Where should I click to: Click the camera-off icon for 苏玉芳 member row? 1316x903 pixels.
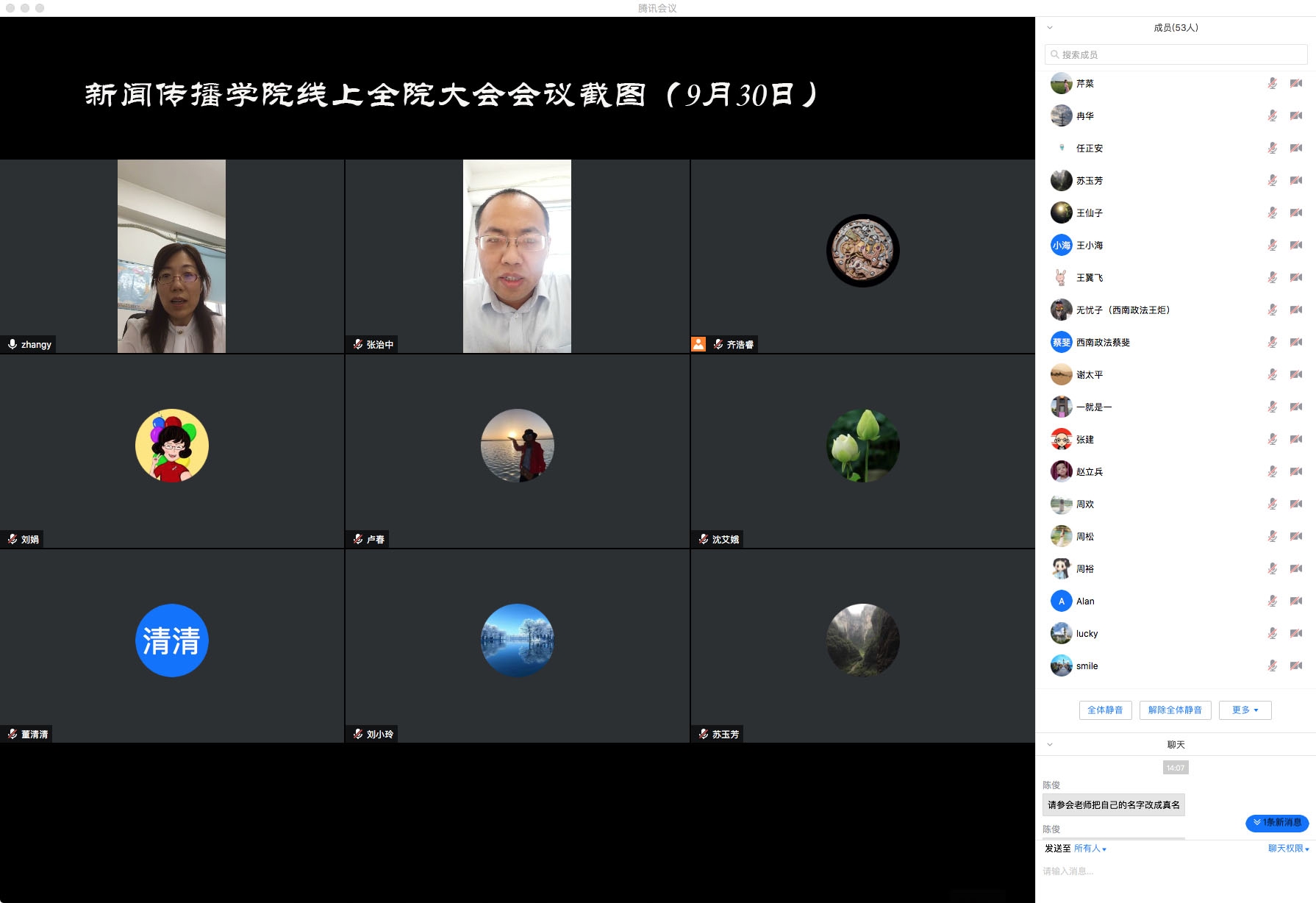point(1296,181)
